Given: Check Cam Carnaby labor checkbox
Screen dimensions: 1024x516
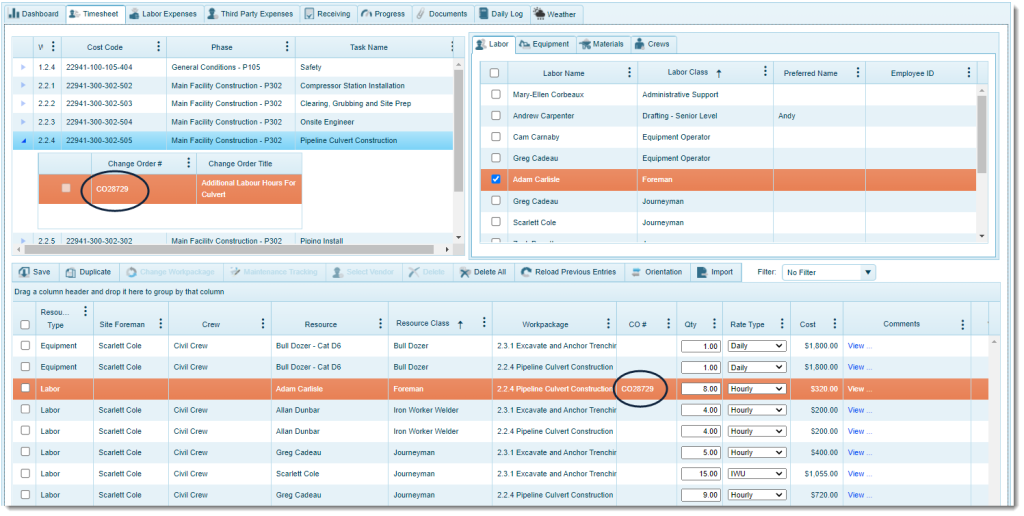Looking at the screenshot, I should coord(496,137).
